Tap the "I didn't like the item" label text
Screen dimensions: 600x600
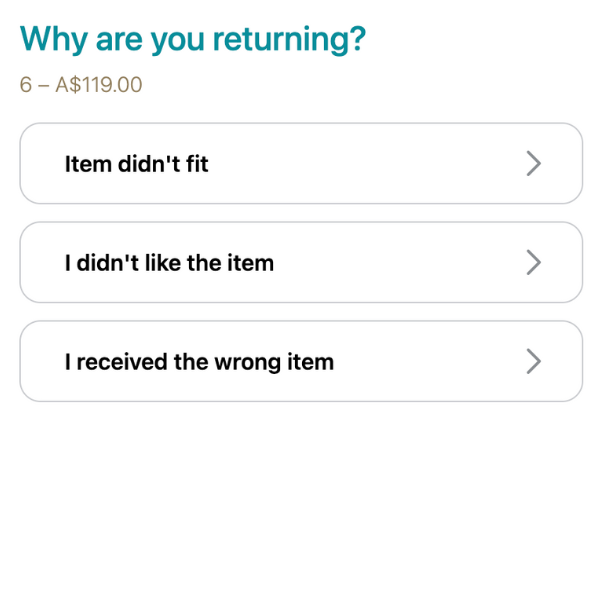click(x=169, y=263)
